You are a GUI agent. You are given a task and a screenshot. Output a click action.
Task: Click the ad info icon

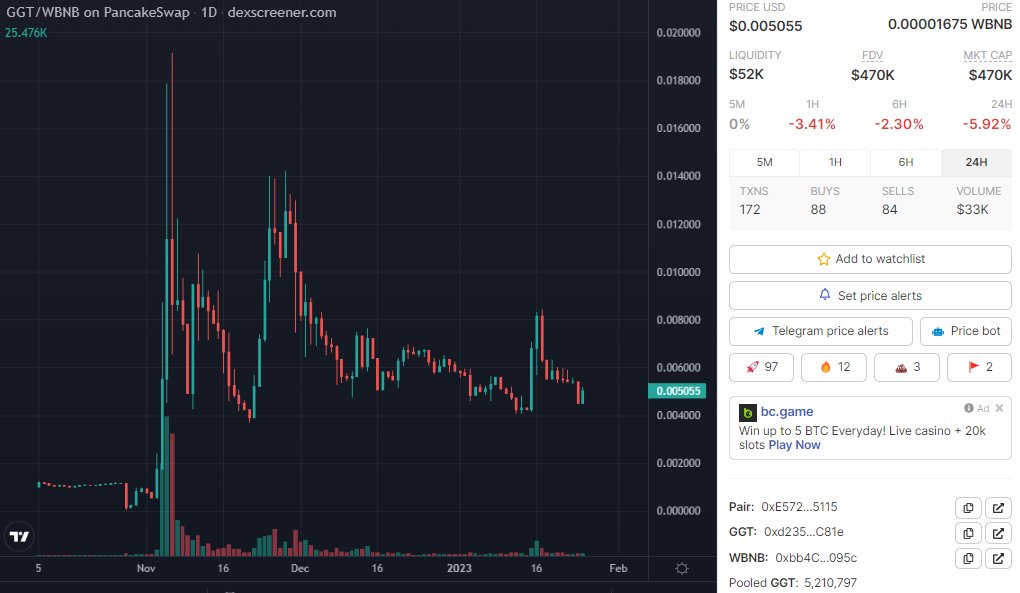969,408
